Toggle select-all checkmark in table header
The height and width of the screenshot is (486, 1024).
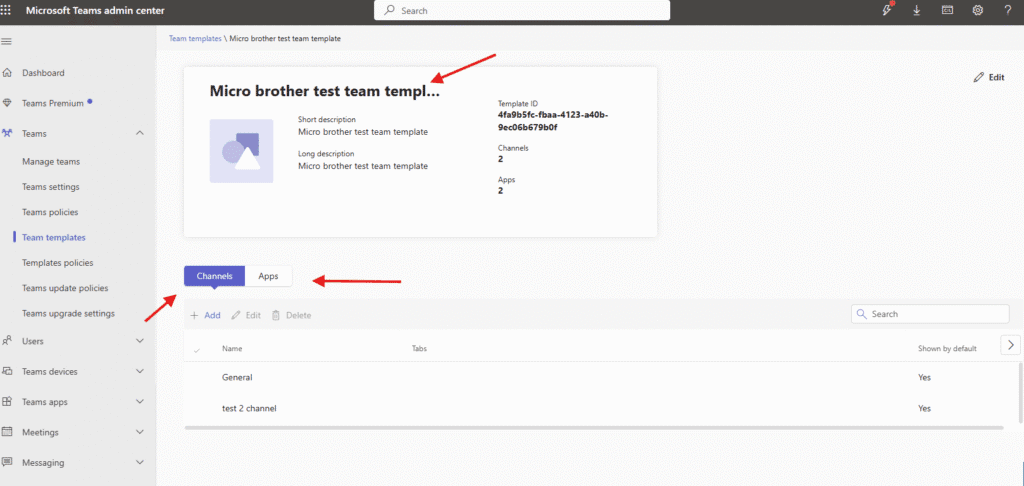tap(196, 349)
